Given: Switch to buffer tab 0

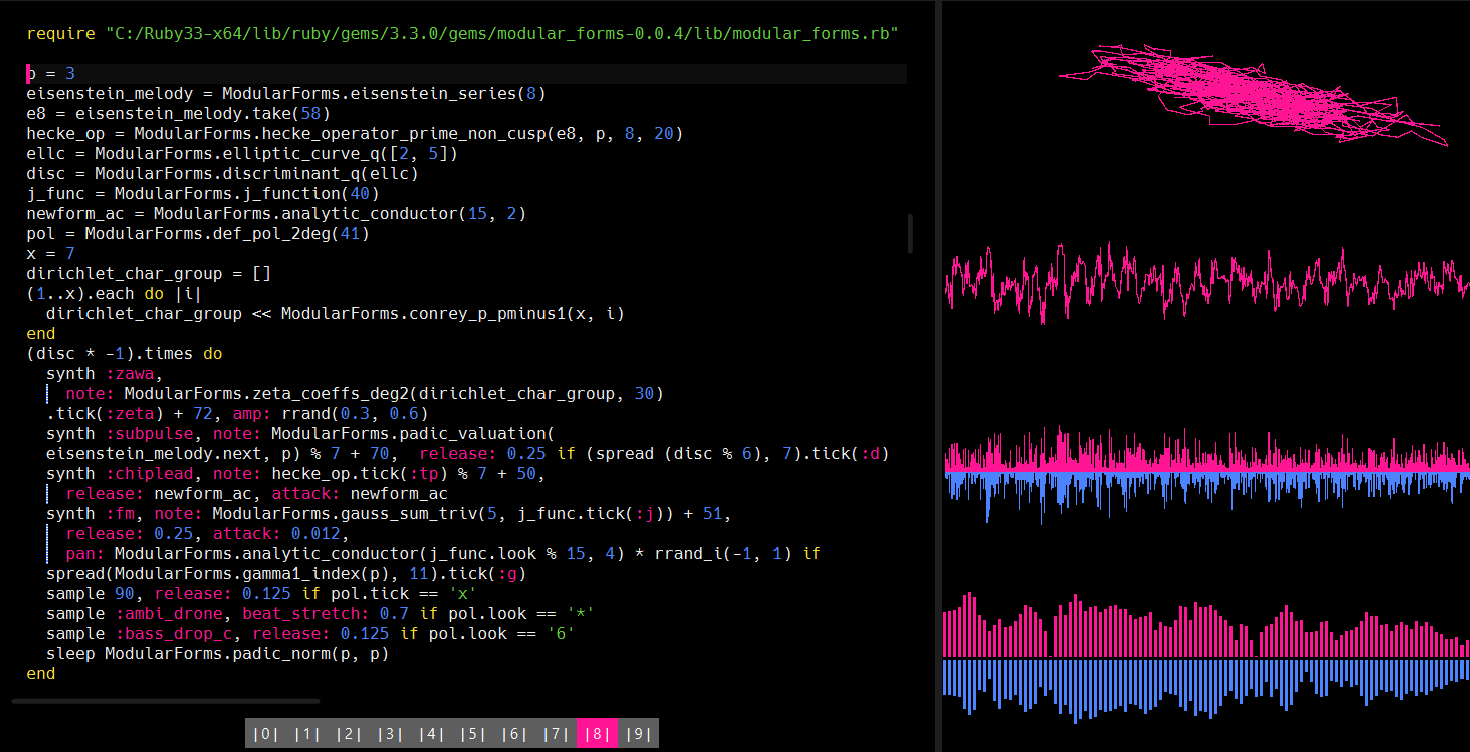Looking at the screenshot, I should 265,734.
